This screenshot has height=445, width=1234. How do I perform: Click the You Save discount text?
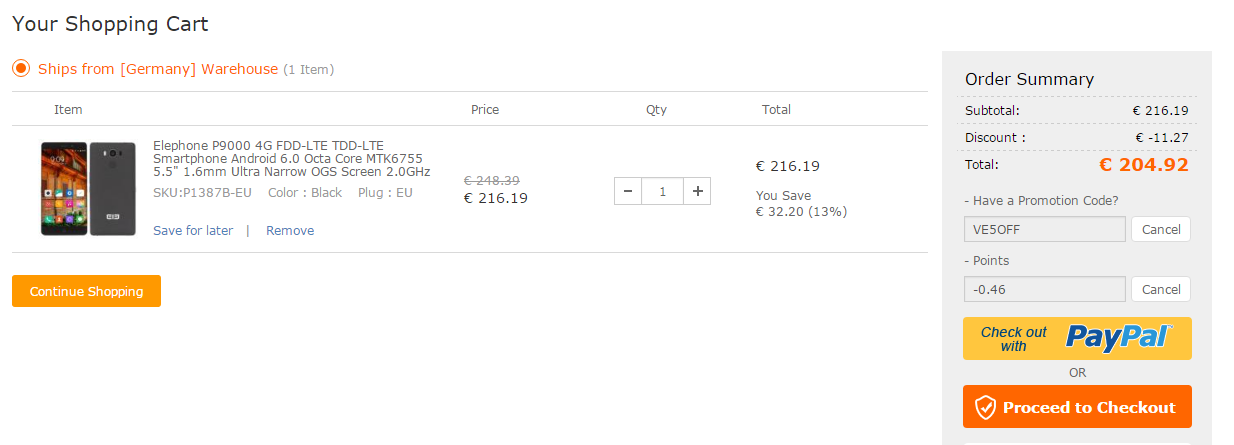(801, 203)
